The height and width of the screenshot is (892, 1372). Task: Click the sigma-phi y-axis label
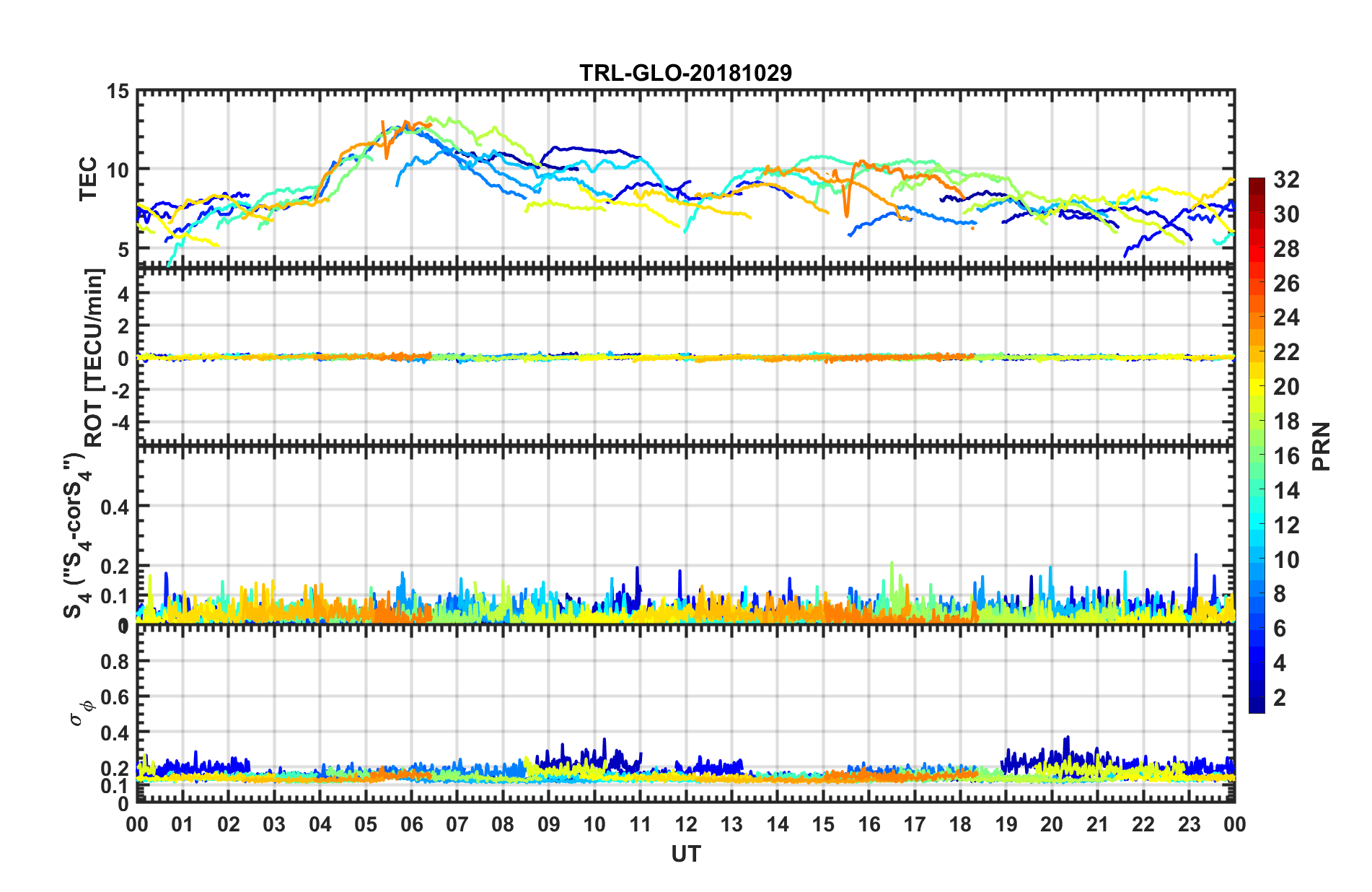(82, 714)
